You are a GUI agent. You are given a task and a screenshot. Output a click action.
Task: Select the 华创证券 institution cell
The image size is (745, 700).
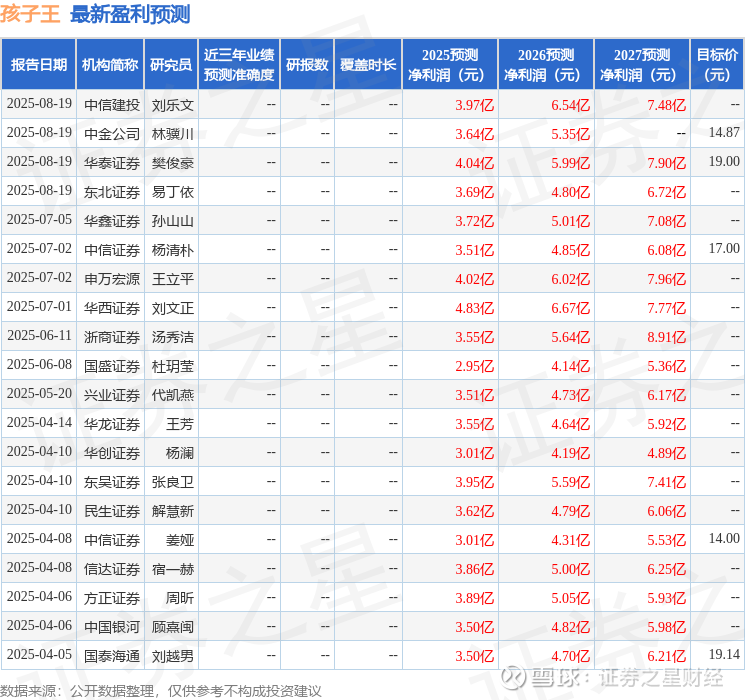click(x=112, y=453)
